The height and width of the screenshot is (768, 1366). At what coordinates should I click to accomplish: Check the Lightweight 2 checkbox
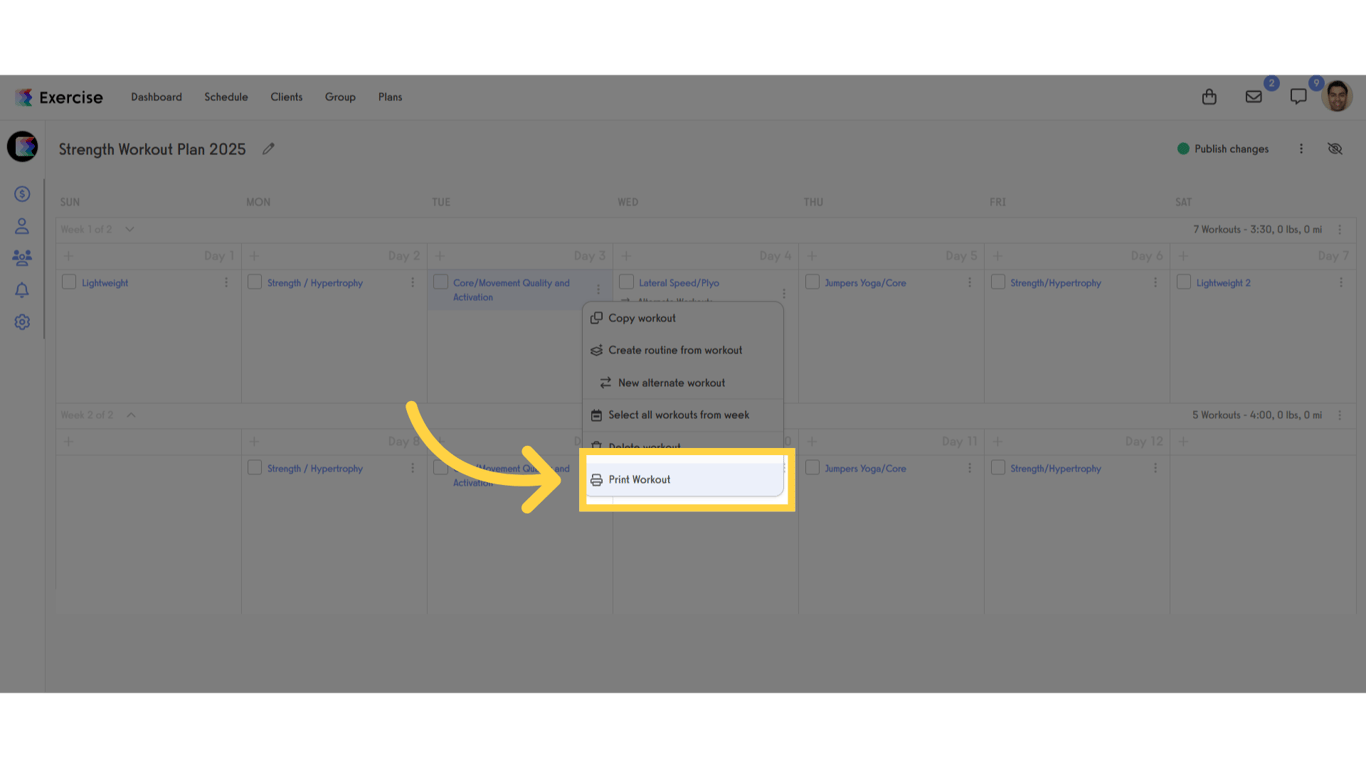[1184, 282]
